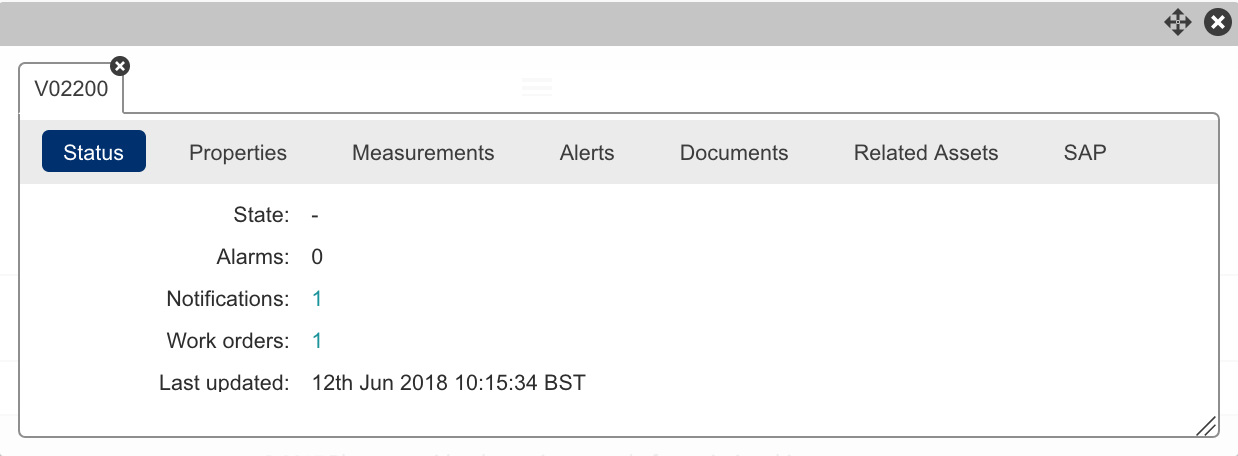The image size is (1238, 456).
Task: View the Alerts tab
Action: pos(587,152)
